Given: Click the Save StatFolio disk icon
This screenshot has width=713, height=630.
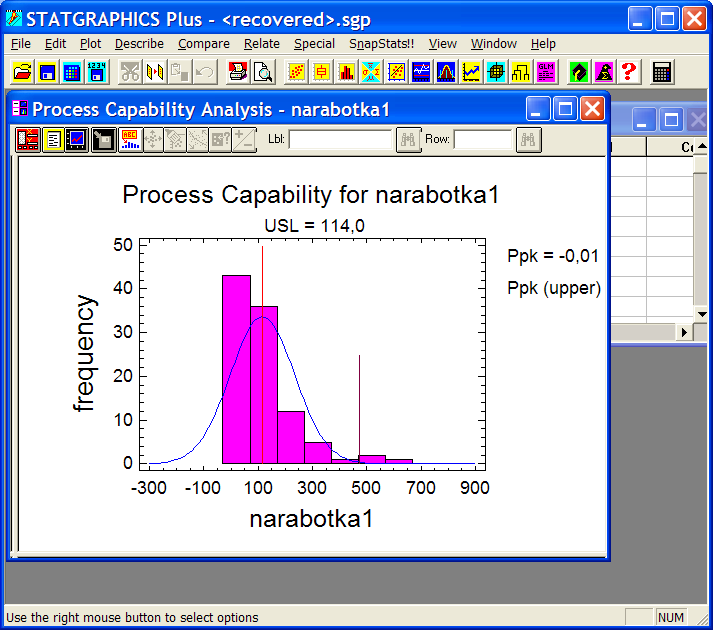Looking at the screenshot, I should [47, 72].
